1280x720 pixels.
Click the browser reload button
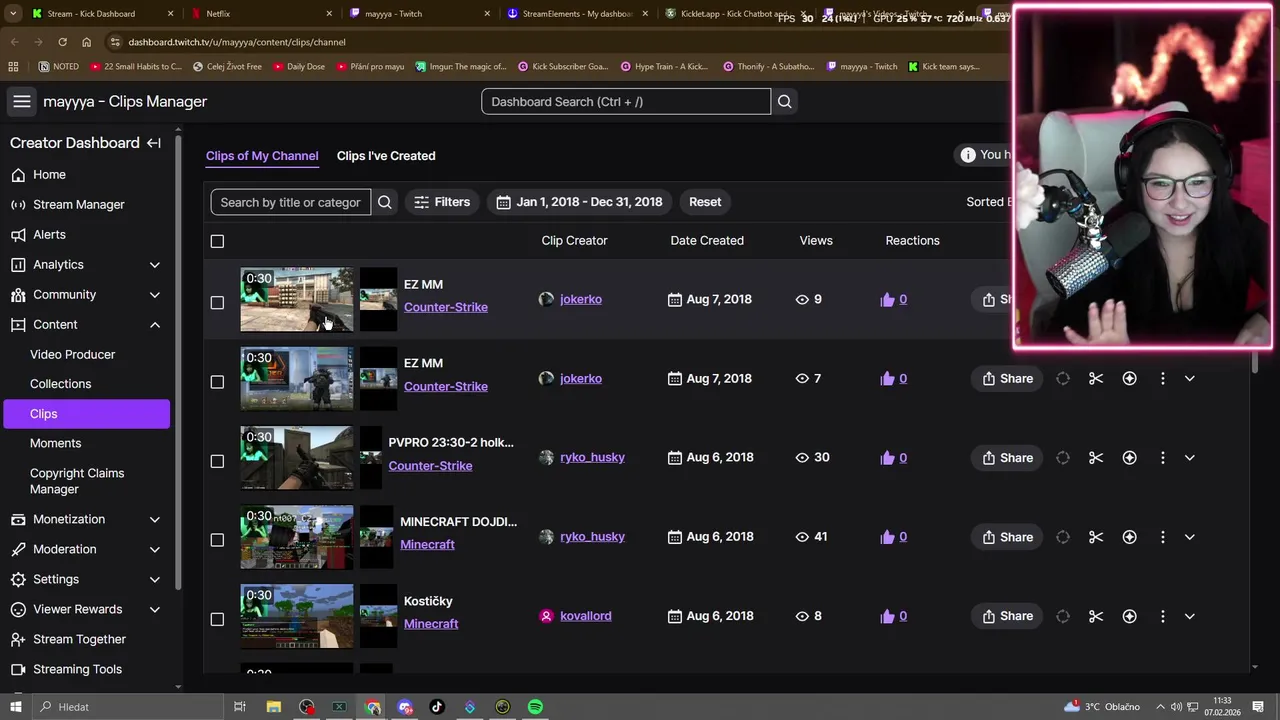[62, 42]
